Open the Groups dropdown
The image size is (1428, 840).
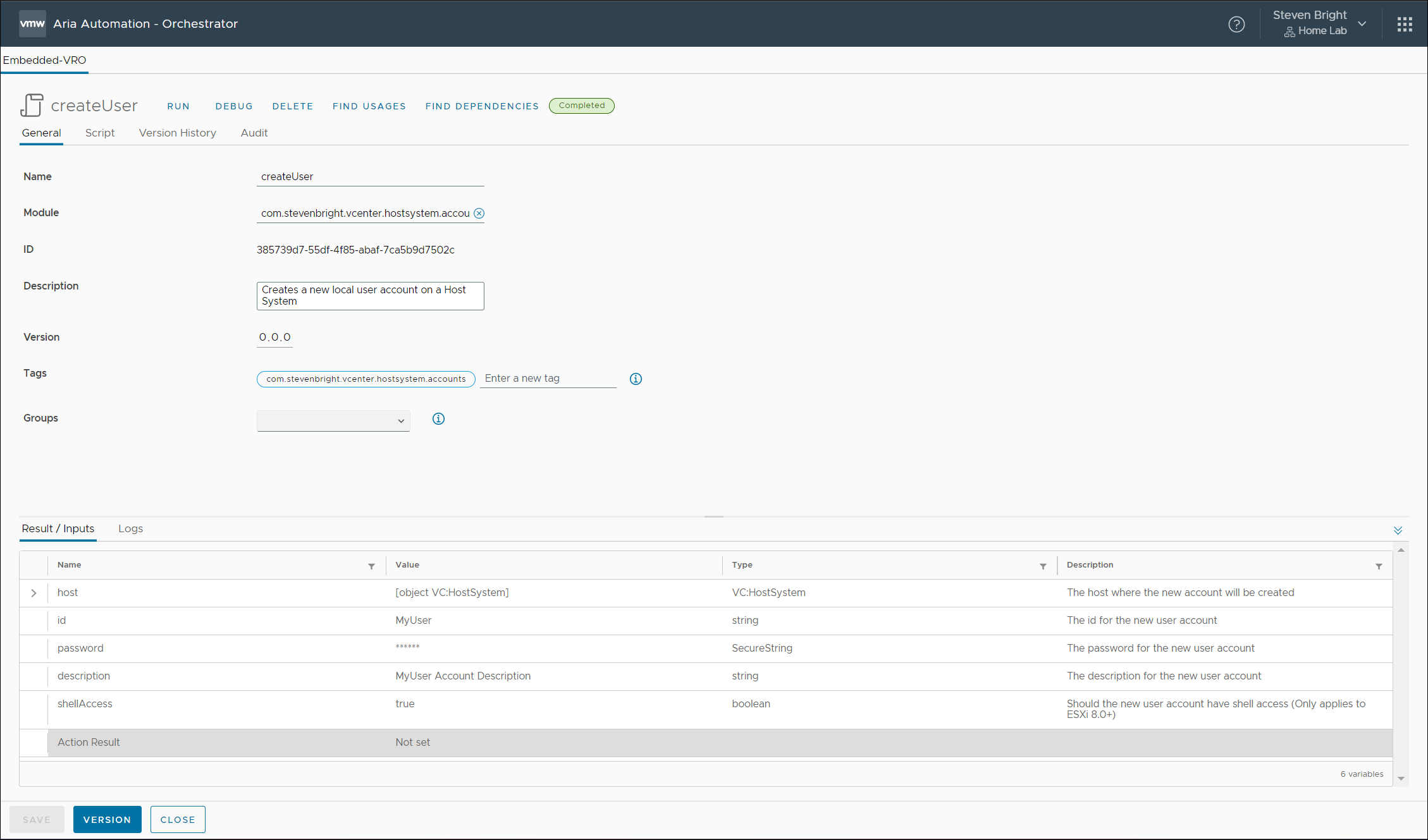pos(333,421)
